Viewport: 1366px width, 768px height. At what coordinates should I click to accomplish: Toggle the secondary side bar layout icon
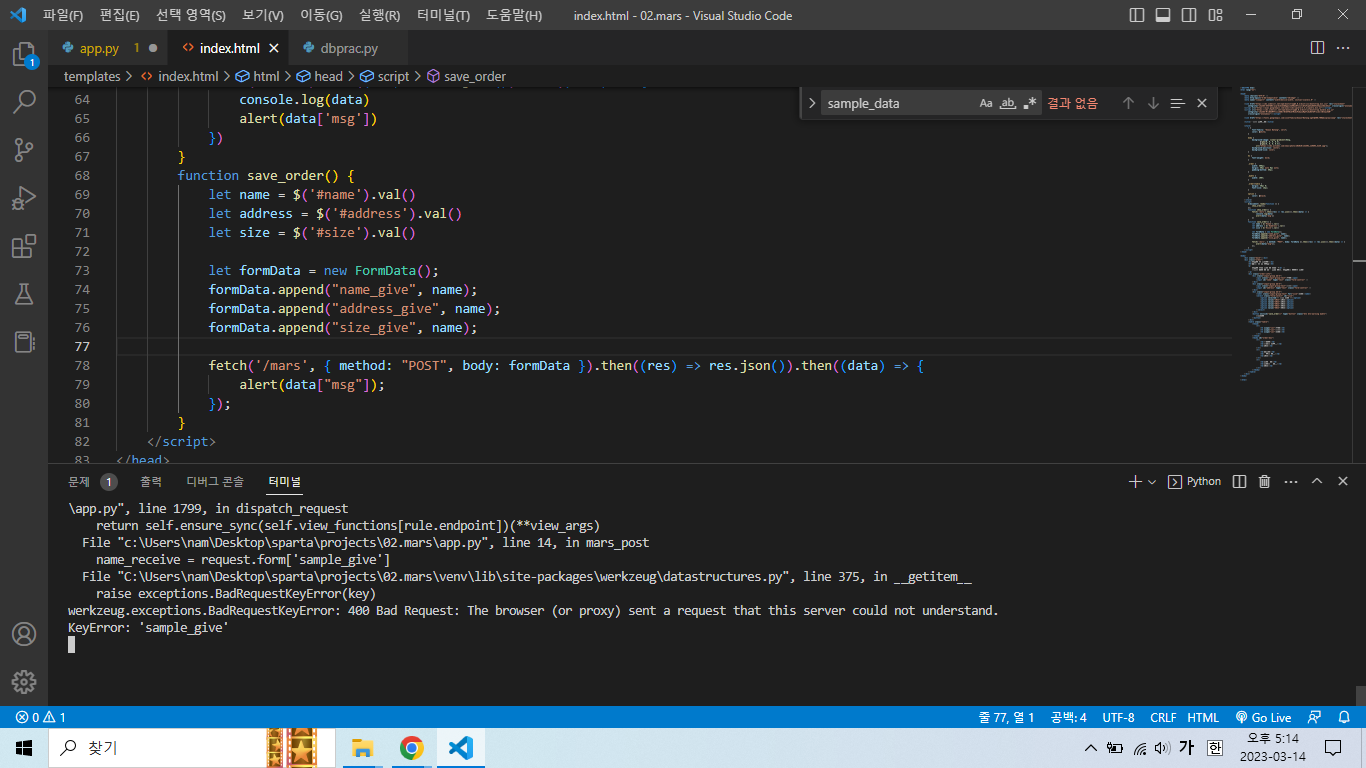click(1189, 15)
